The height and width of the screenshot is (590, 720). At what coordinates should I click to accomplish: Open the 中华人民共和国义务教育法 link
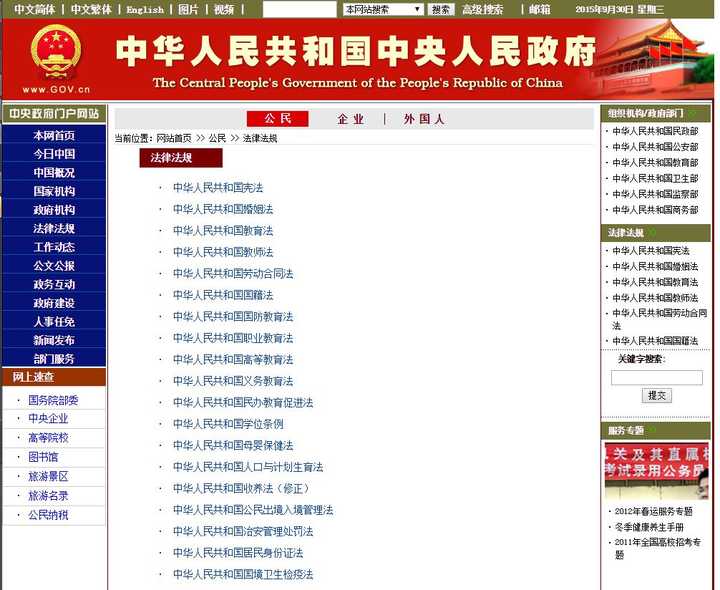tap(233, 381)
